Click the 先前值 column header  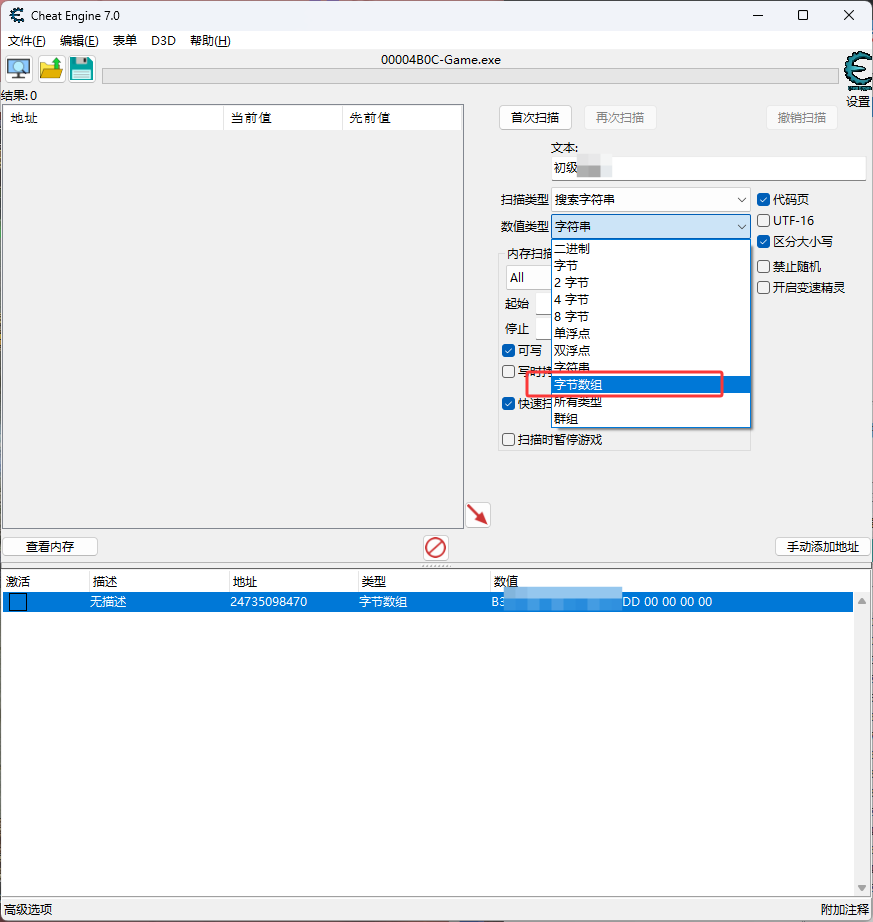click(x=402, y=118)
